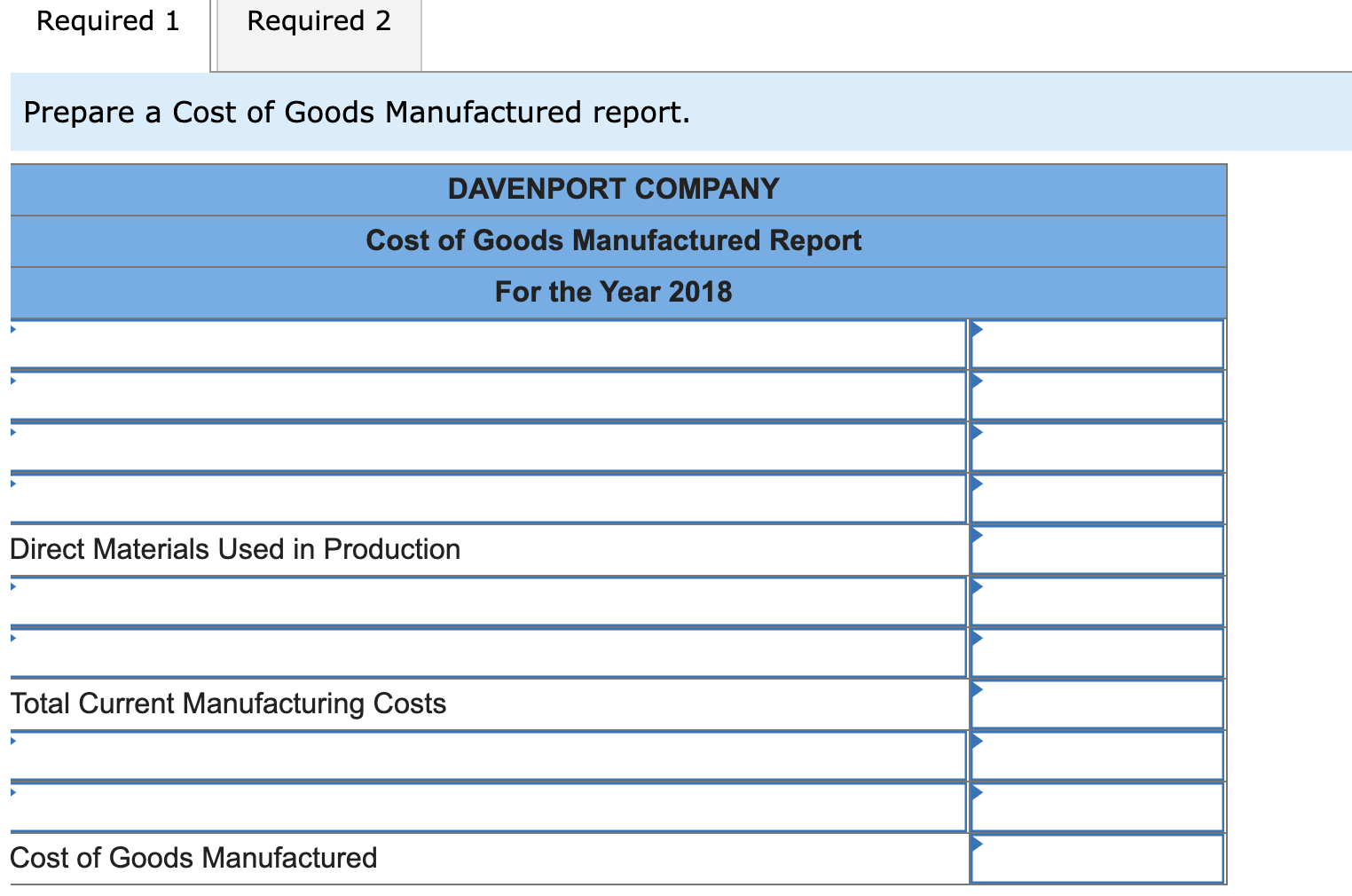Switch to the Required 2 tab
This screenshot has width=1352, height=896.
coord(318,21)
